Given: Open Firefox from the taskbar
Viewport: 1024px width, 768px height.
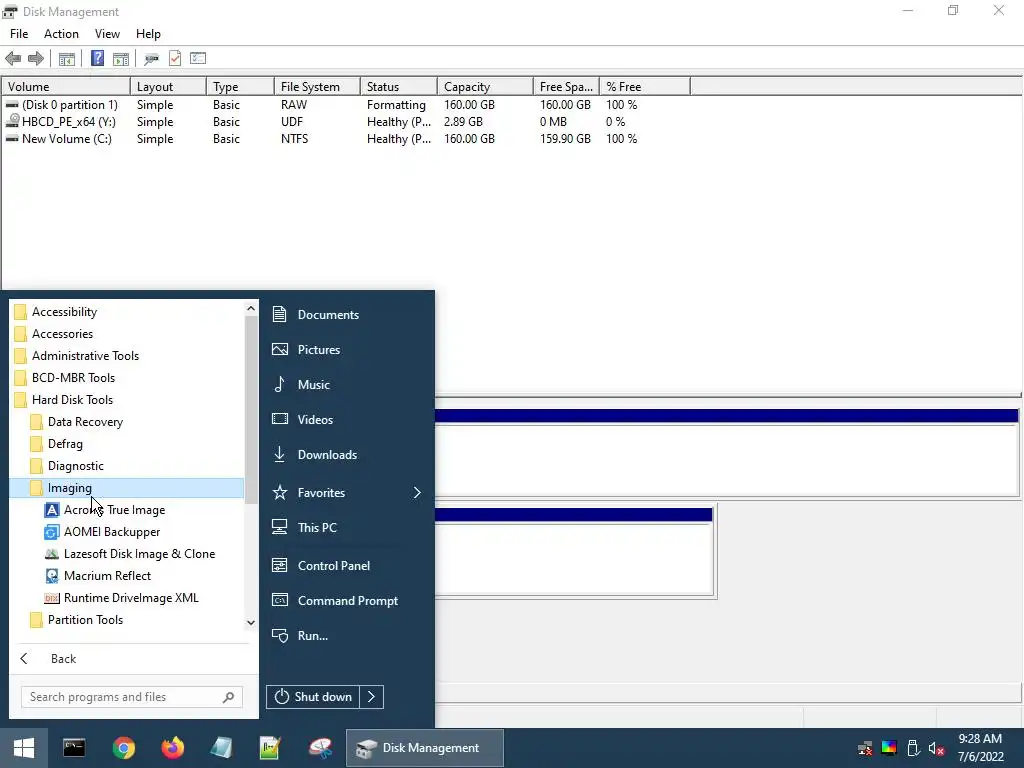Looking at the screenshot, I should 172,748.
